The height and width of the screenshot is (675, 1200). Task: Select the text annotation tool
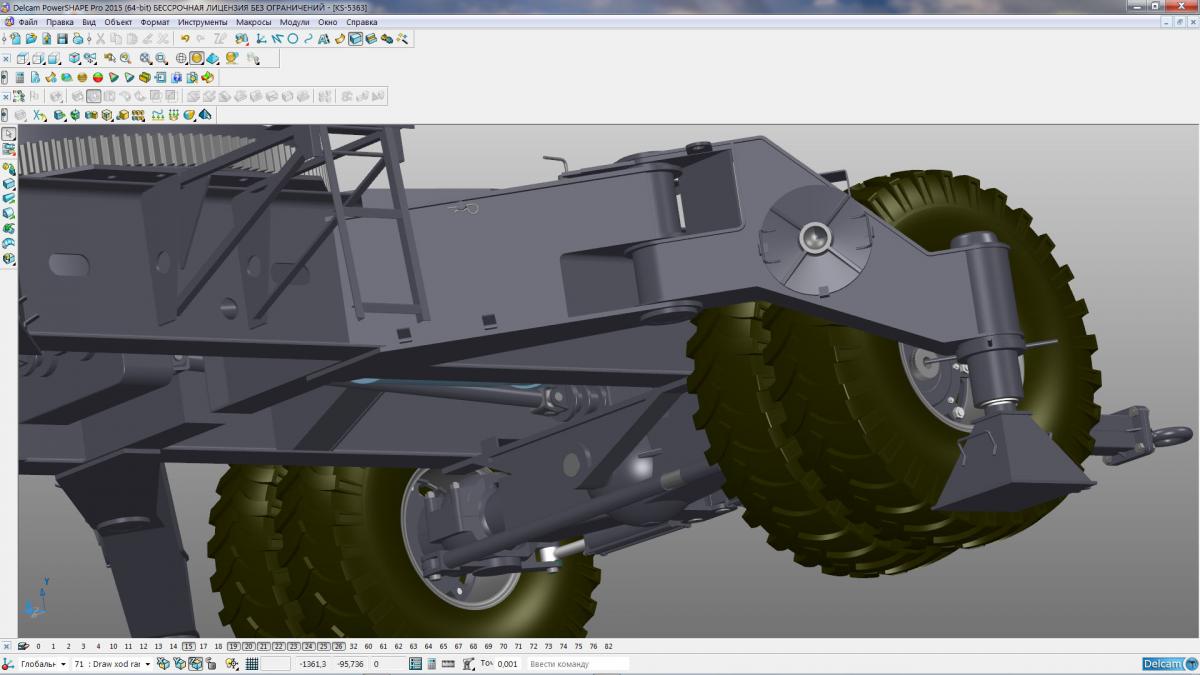324,39
